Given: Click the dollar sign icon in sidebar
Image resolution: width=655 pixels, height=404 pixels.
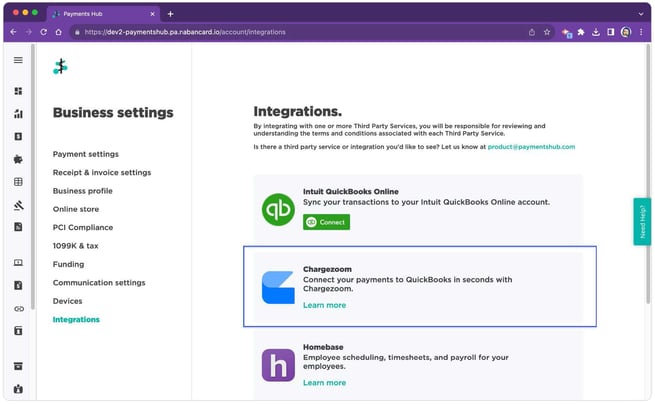Looking at the screenshot, I should [18, 136].
